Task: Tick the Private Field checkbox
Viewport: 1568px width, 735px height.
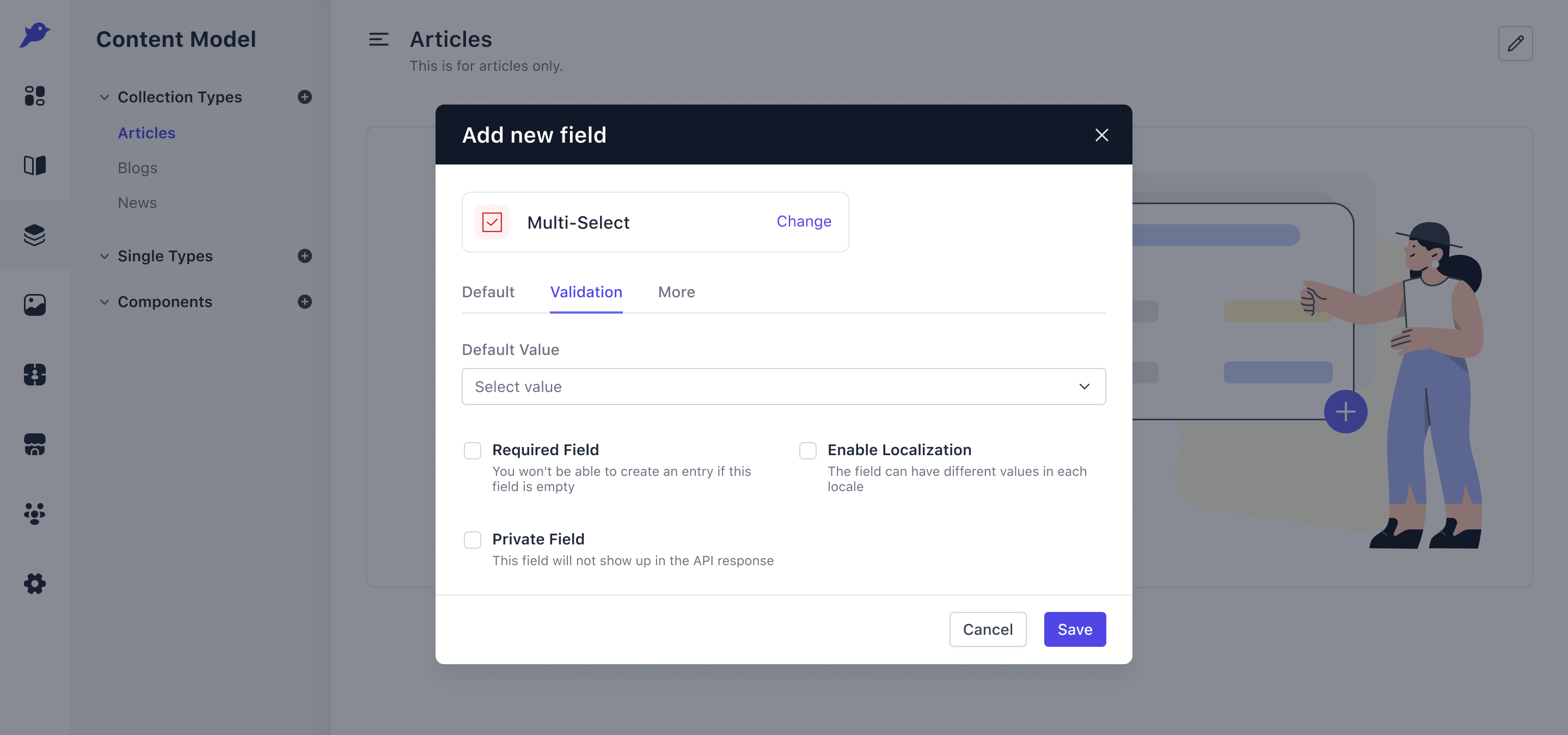Action: pos(473,540)
